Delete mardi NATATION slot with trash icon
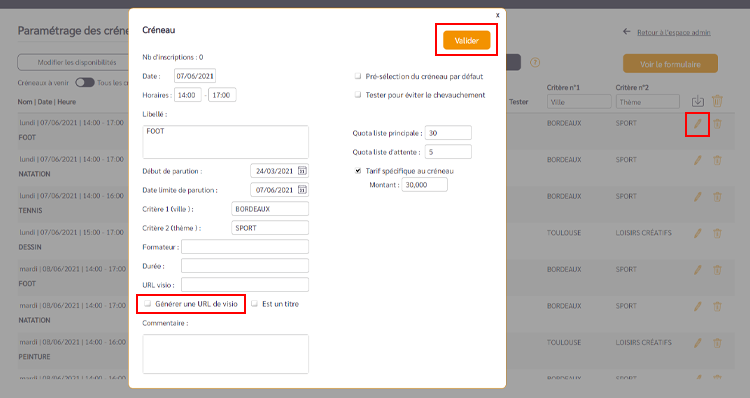 (x=717, y=306)
